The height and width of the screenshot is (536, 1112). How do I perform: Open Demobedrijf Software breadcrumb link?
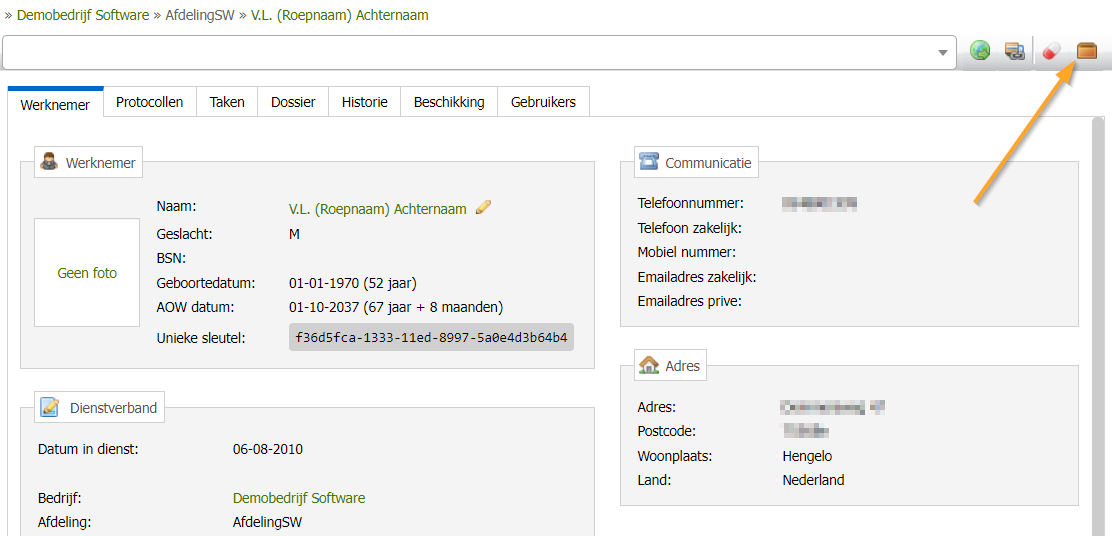(x=83, y=15)
